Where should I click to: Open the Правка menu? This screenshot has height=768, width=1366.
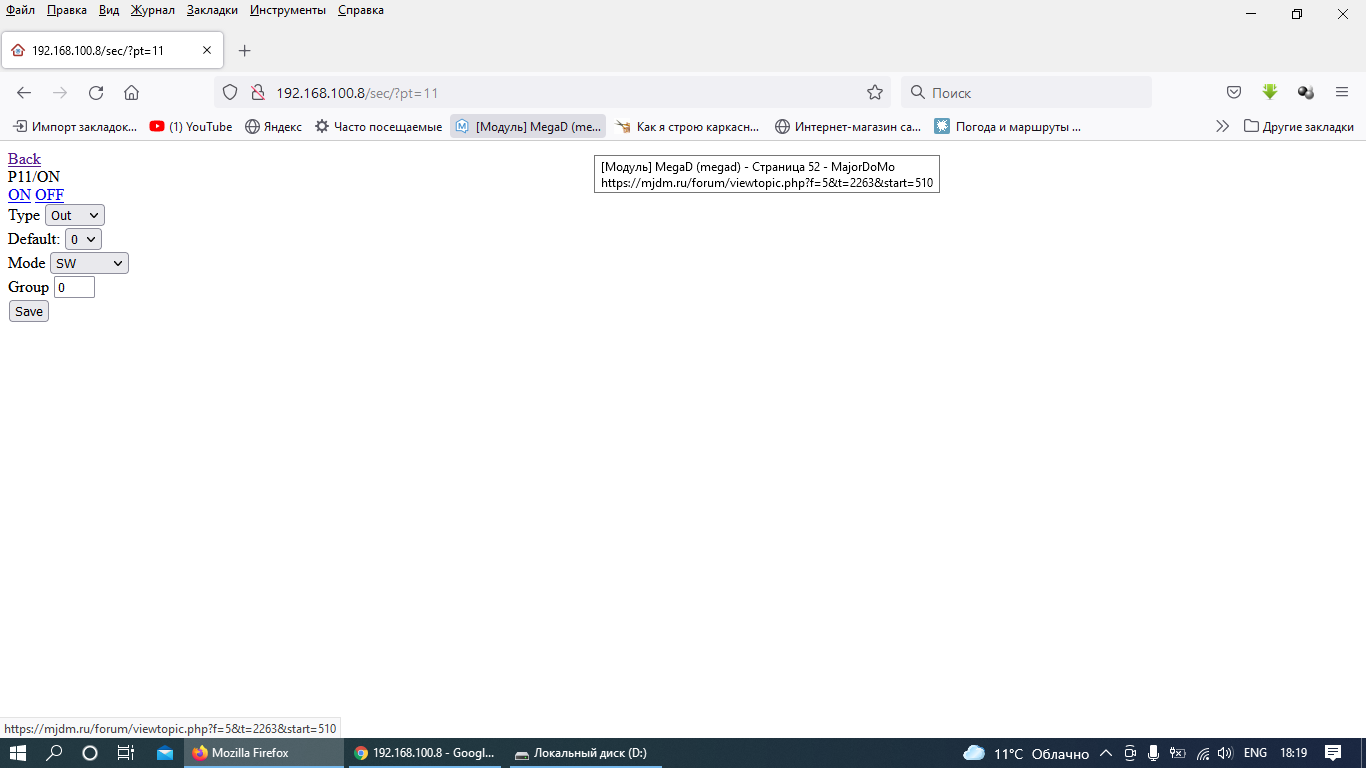click(67, 10)
